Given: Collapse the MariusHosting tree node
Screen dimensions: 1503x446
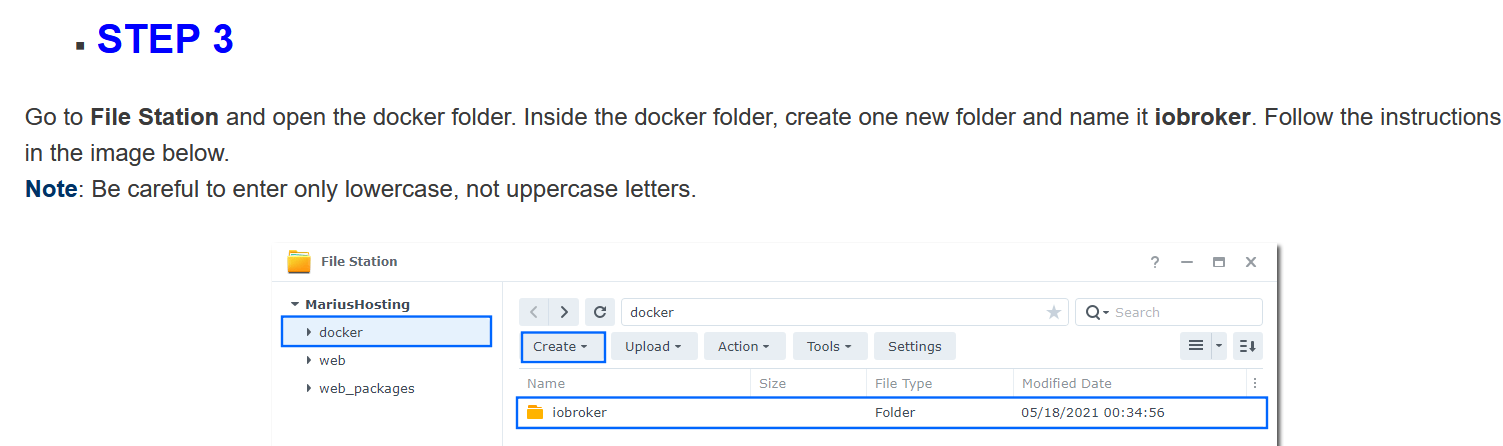Looking at the screenshot, I should click(295, 304).
